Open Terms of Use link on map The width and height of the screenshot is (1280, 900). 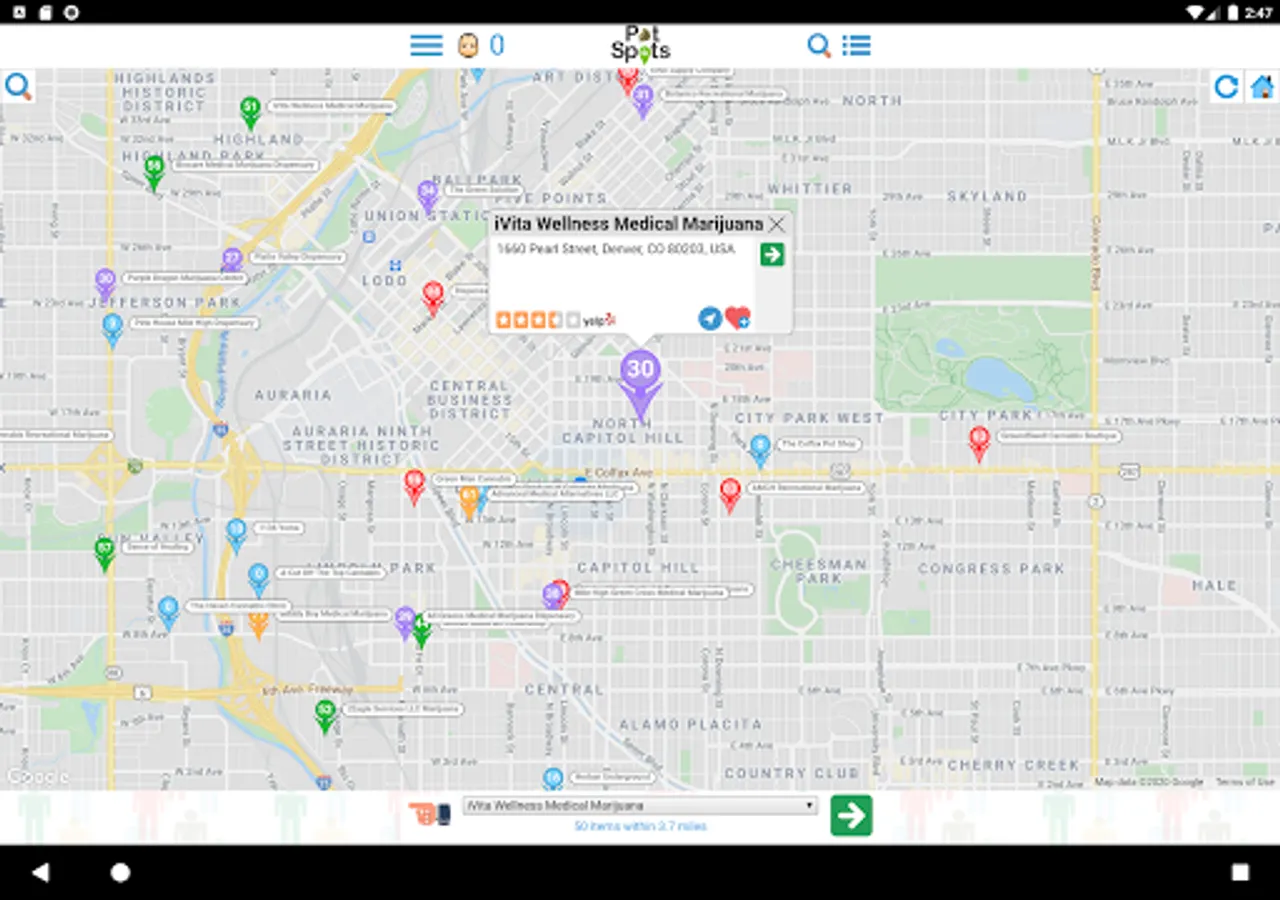pyautogui.click(x=1245, y=782)
